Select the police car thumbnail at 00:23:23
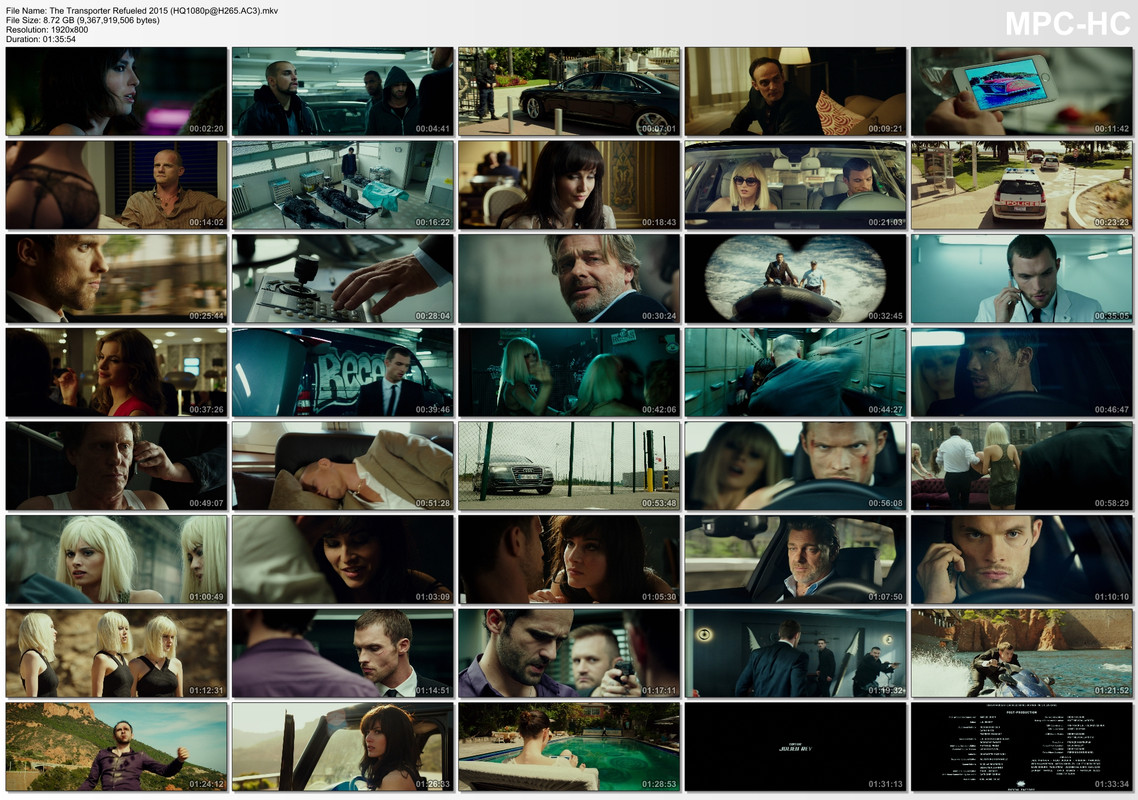 (1022, 185)
